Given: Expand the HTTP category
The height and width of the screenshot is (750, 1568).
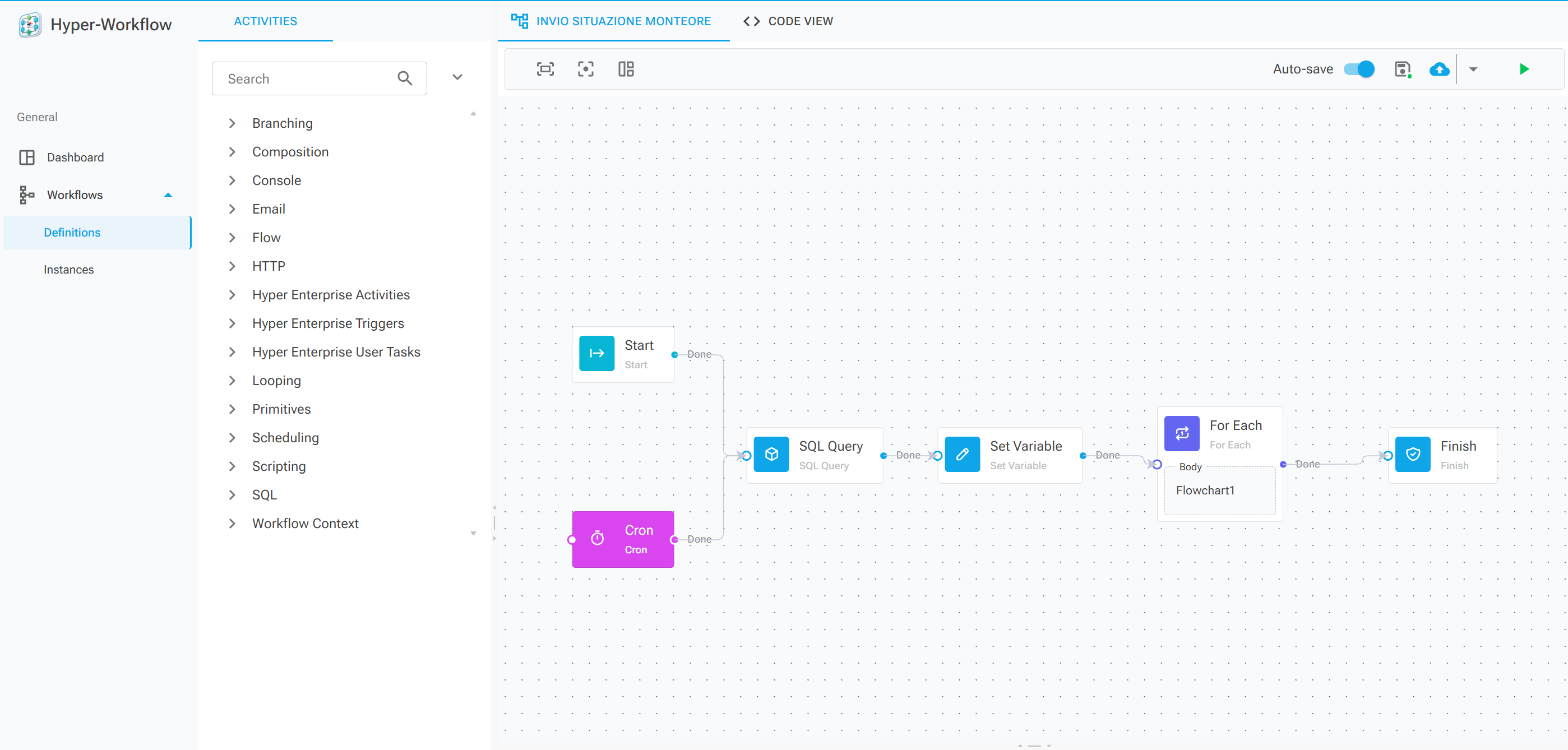Looking at the screenshot, I should [232, 266].
